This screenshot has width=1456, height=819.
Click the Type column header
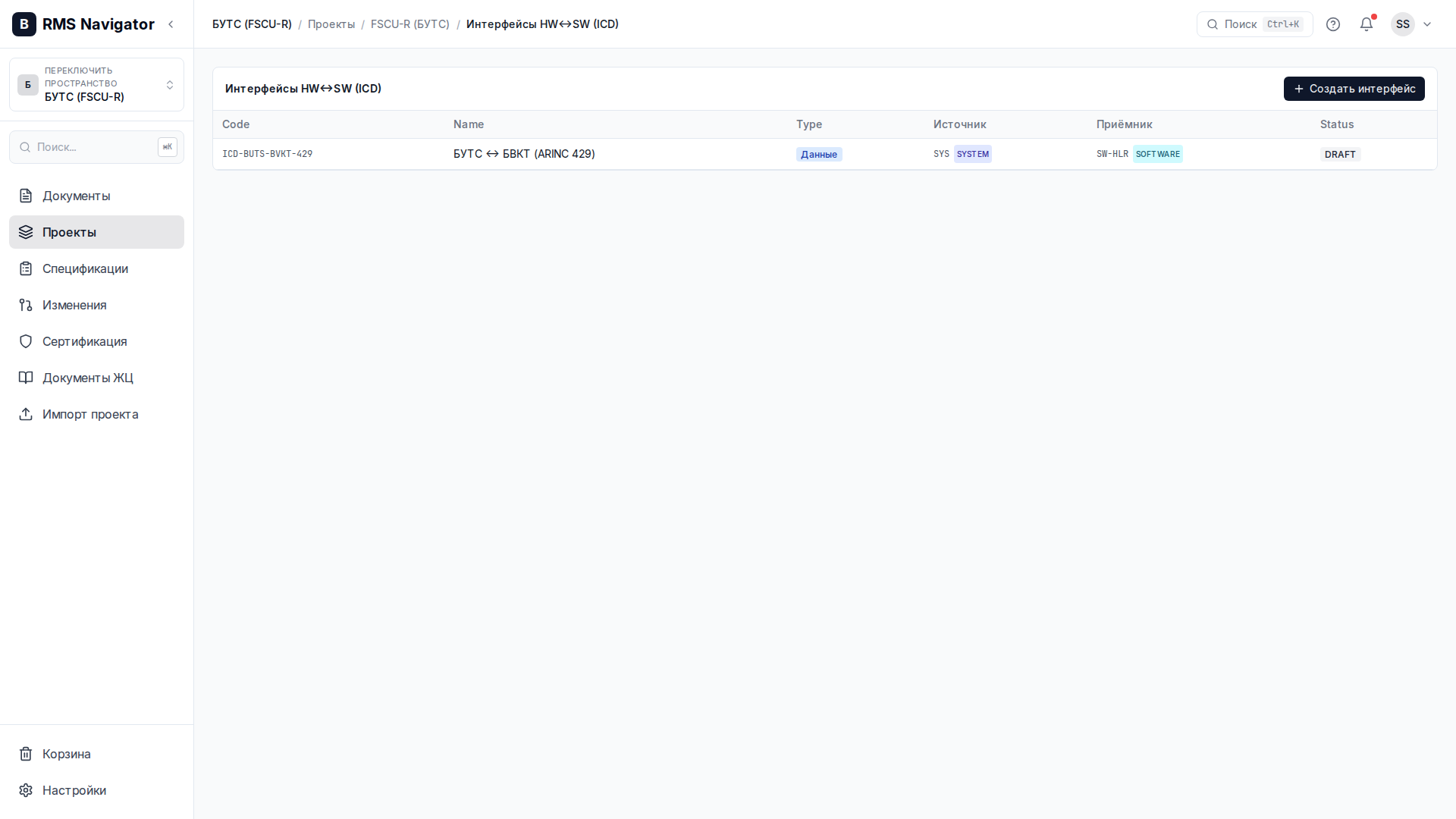coord(809,124)
